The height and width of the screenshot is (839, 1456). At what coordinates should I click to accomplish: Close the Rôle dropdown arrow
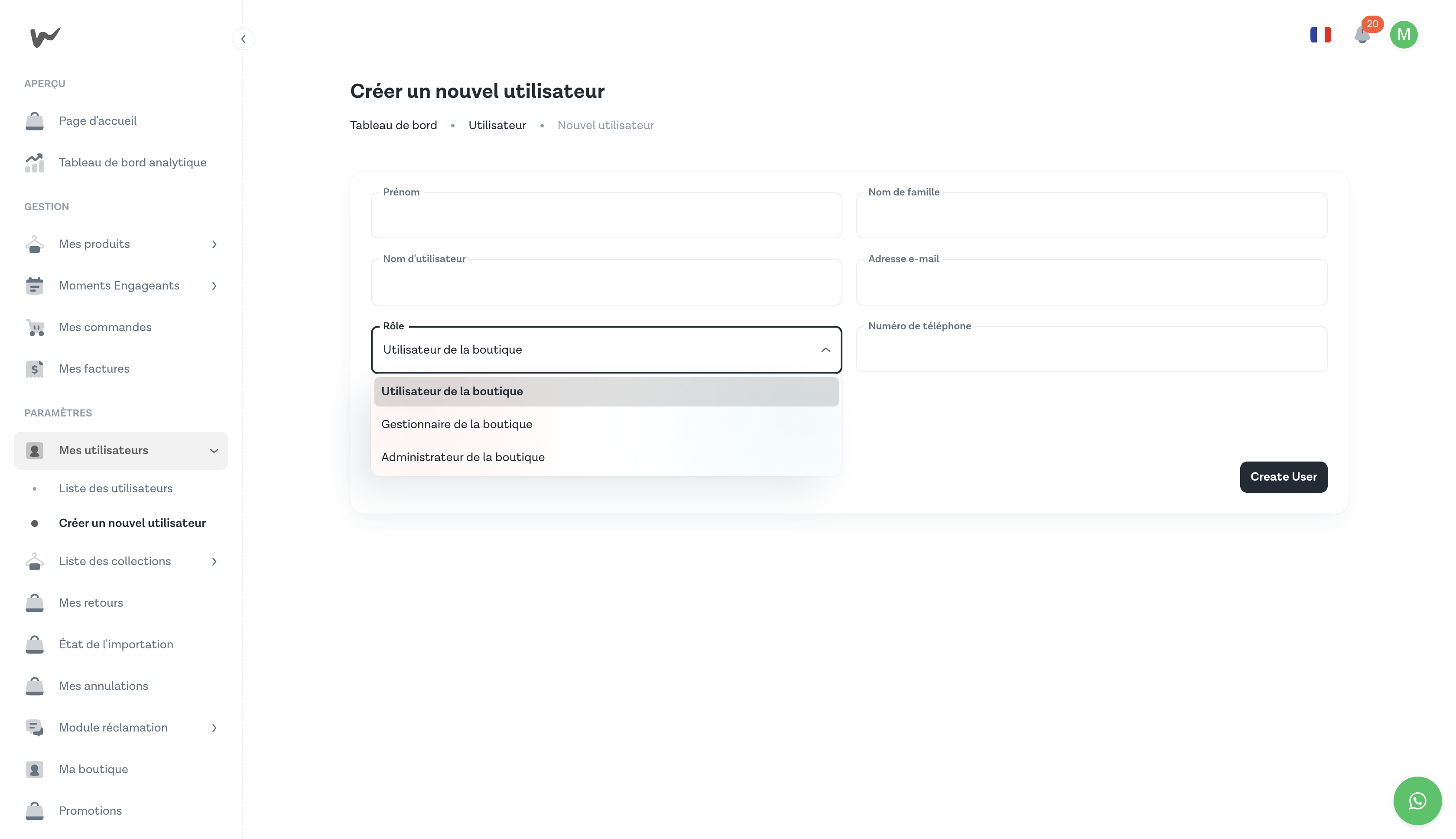825,350
